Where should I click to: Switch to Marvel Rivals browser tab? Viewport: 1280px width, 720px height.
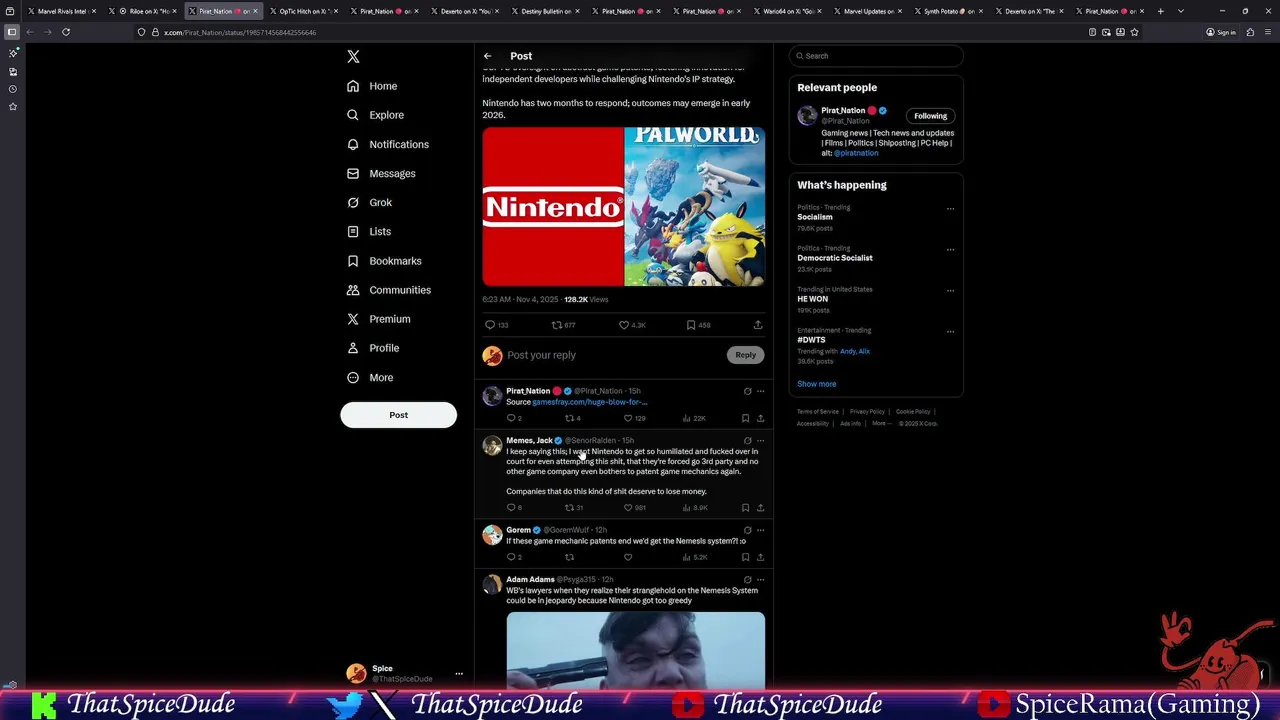pos(62,11)
